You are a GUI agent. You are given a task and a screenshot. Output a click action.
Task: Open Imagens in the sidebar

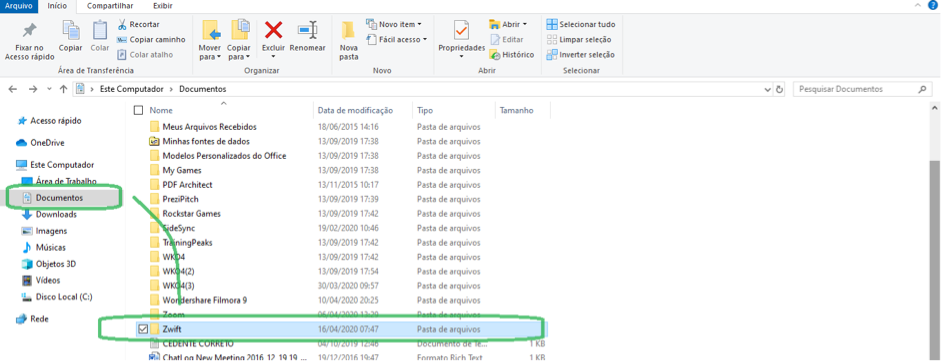click(51, 231)
